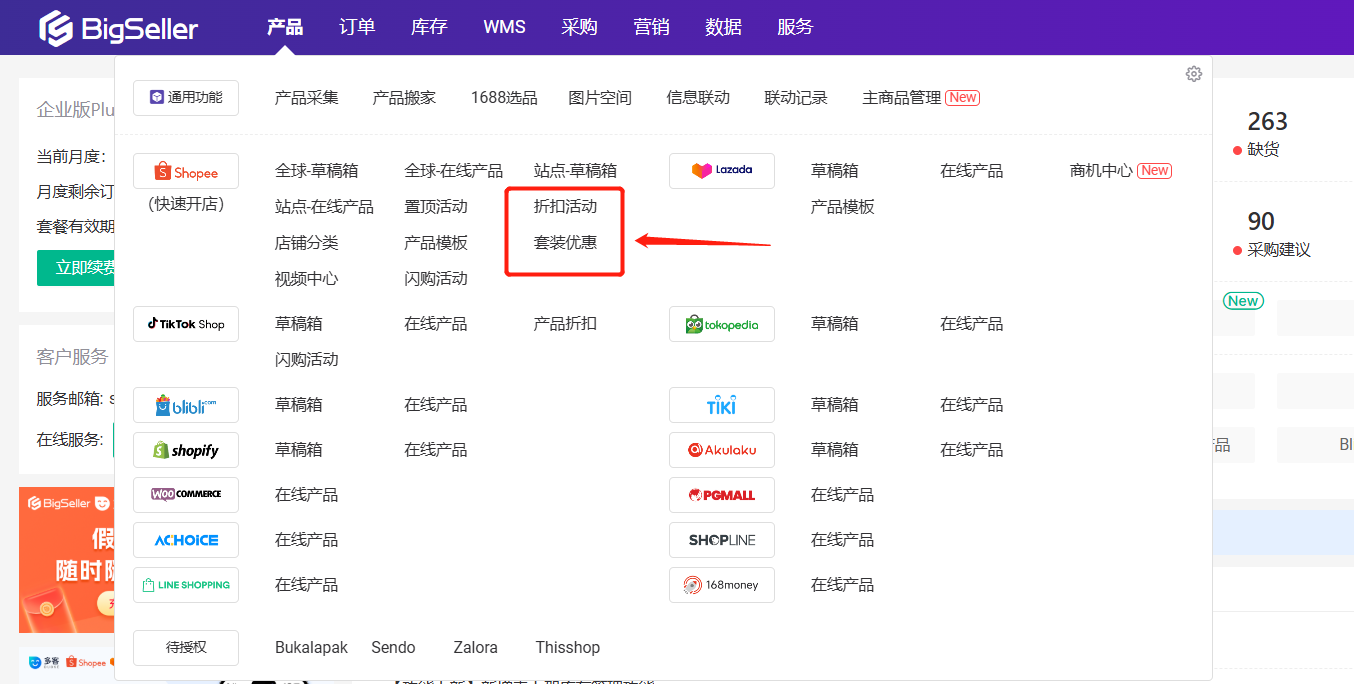The image size is (1354, 684).
Task: Click the WooCommerce platform logo
Action: (186, 495)
